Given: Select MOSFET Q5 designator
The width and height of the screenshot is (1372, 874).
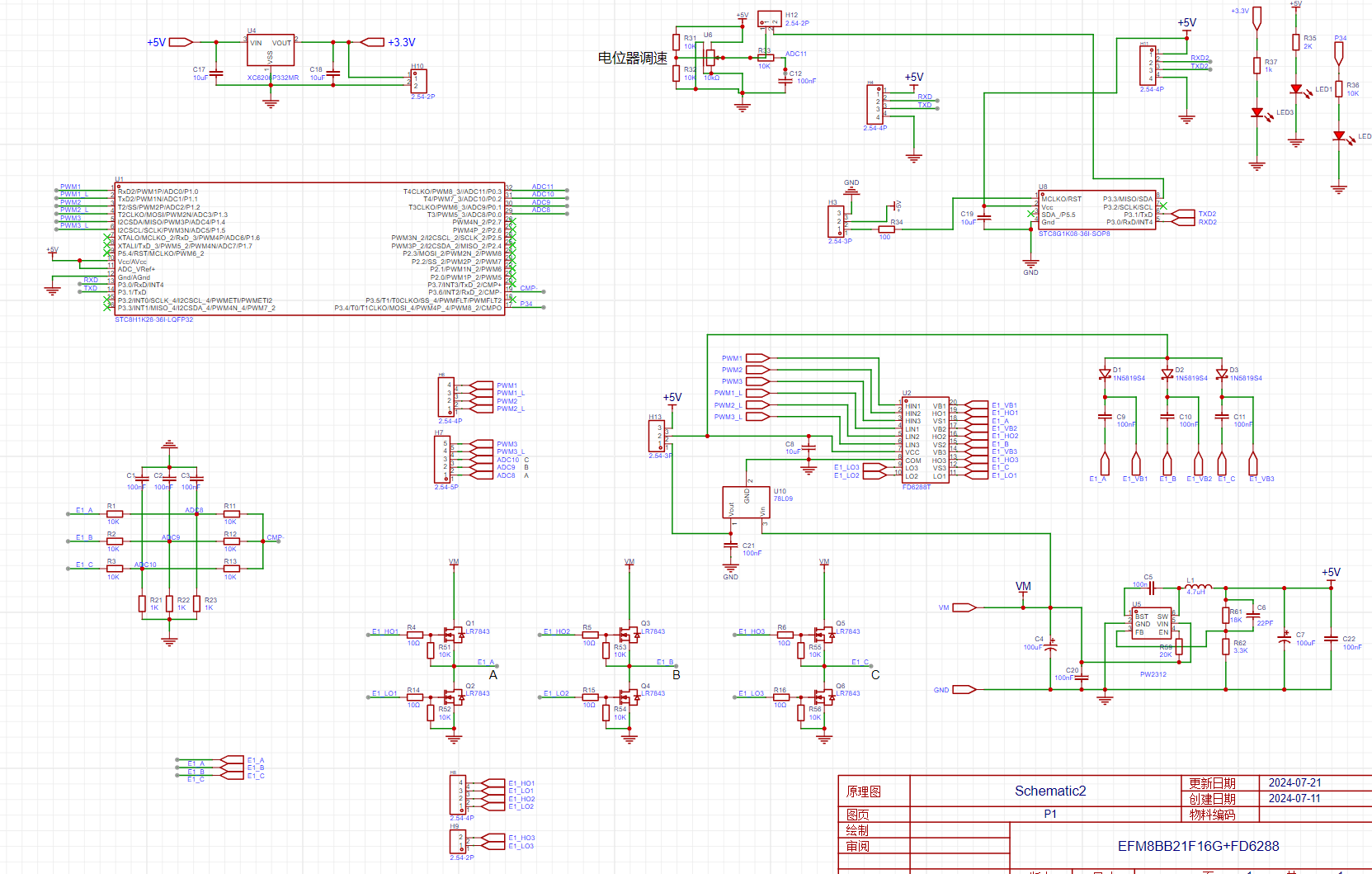Looking at the screenshot, I should pos(840,624).
